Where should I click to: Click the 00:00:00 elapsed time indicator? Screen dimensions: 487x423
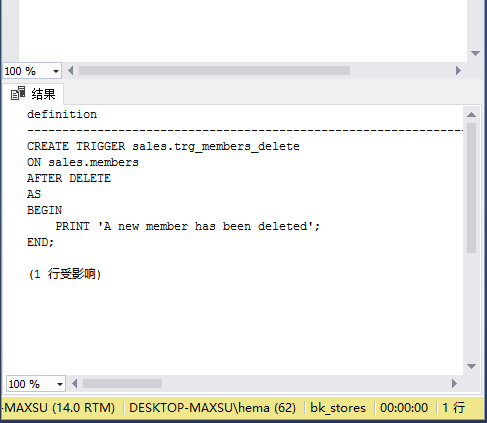(x=404, y=408)
